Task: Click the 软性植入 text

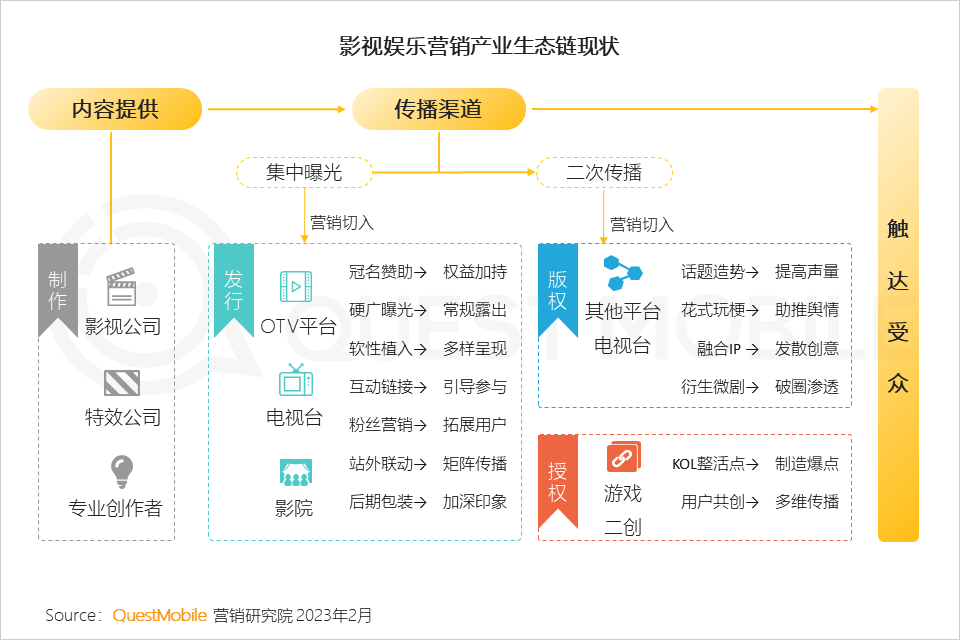Action: [x=381, y=348]
